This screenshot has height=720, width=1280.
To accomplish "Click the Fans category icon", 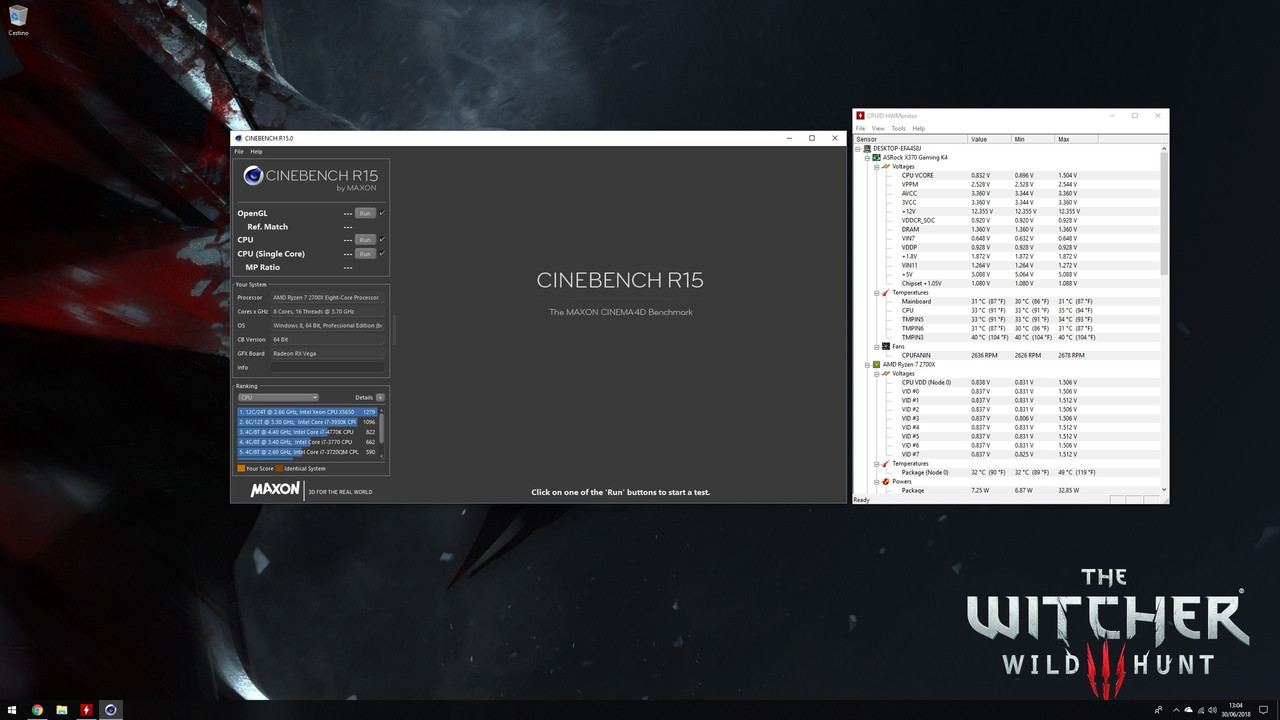I will (885, 346).
